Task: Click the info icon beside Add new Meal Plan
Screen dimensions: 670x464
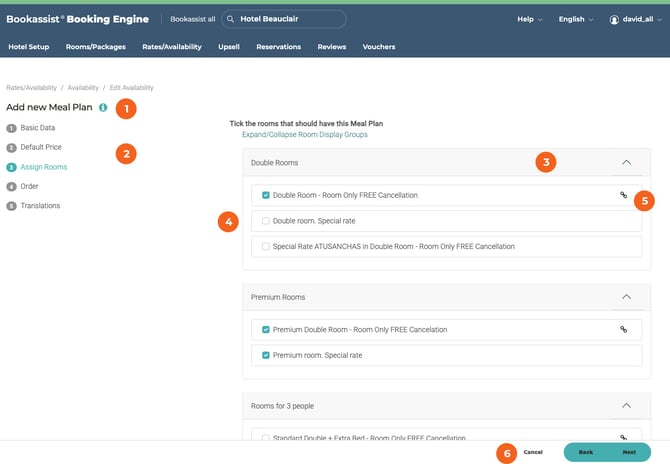Action: click(x=103, y=107)
